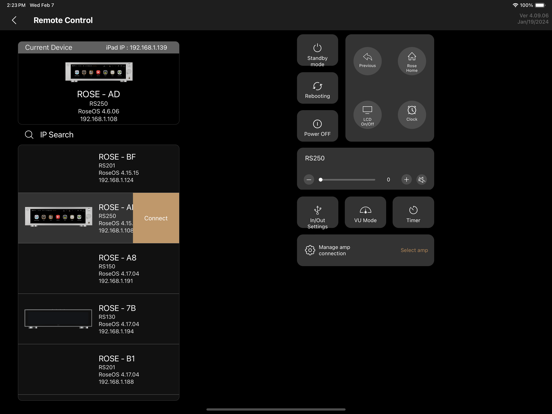This screenshot has width=552, height=414.
Task: Click the battery indicator in status bar
Action: [540, 5]
